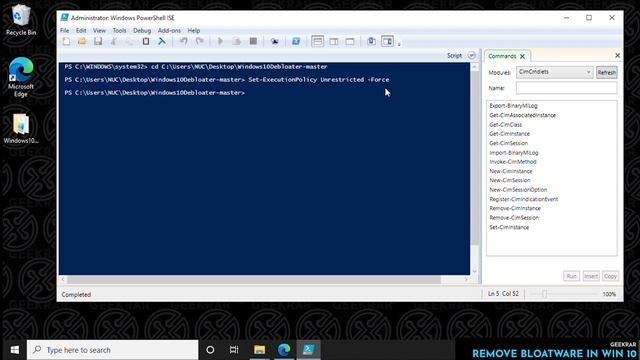Select Get-CimClass in command list
This screenshot has height=360, width=640.
point(505,124)
